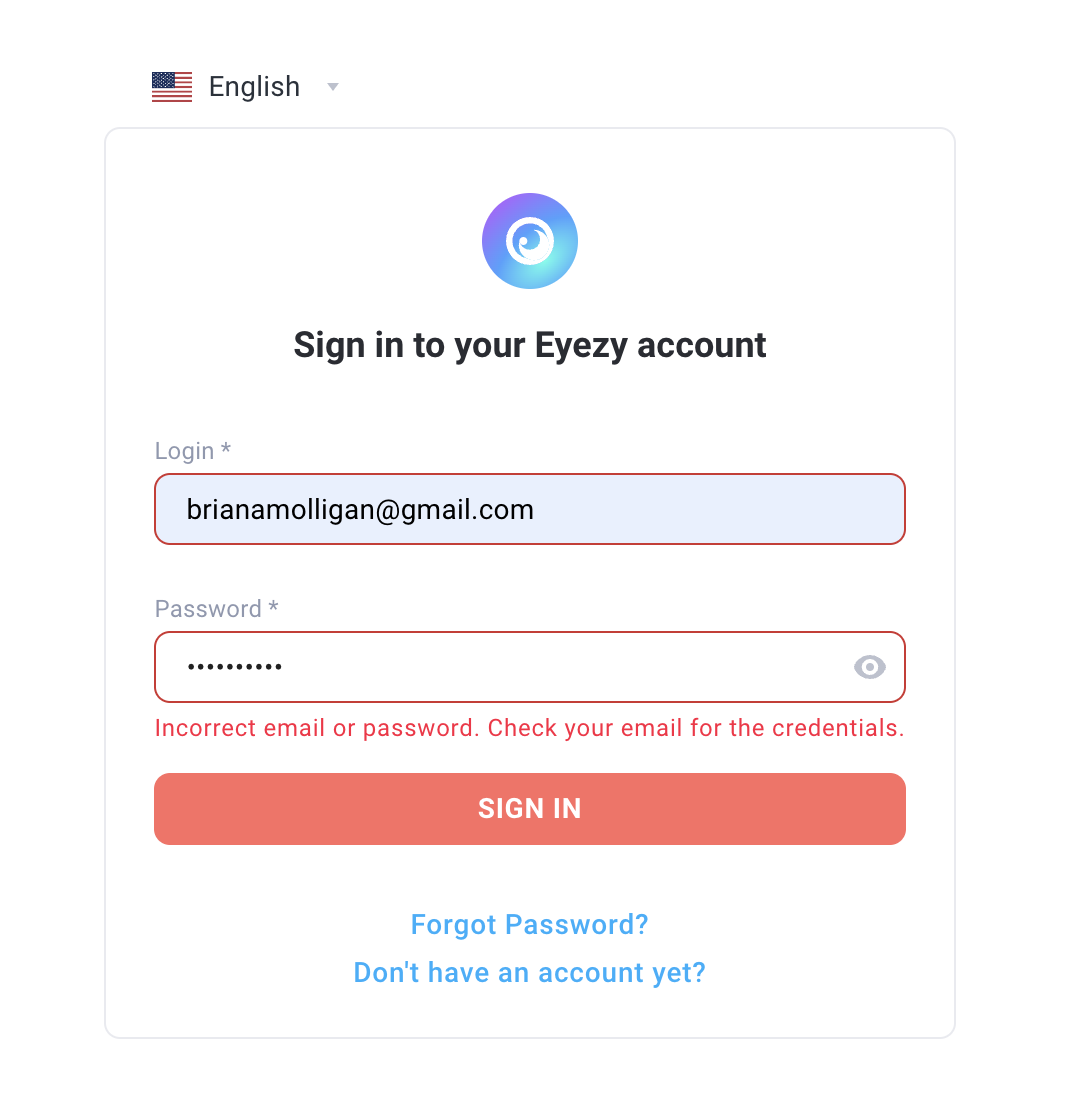The image size is (1068, 1096).
Task: Follow the Don't have an account yet? link
Action: pos(530,972)
